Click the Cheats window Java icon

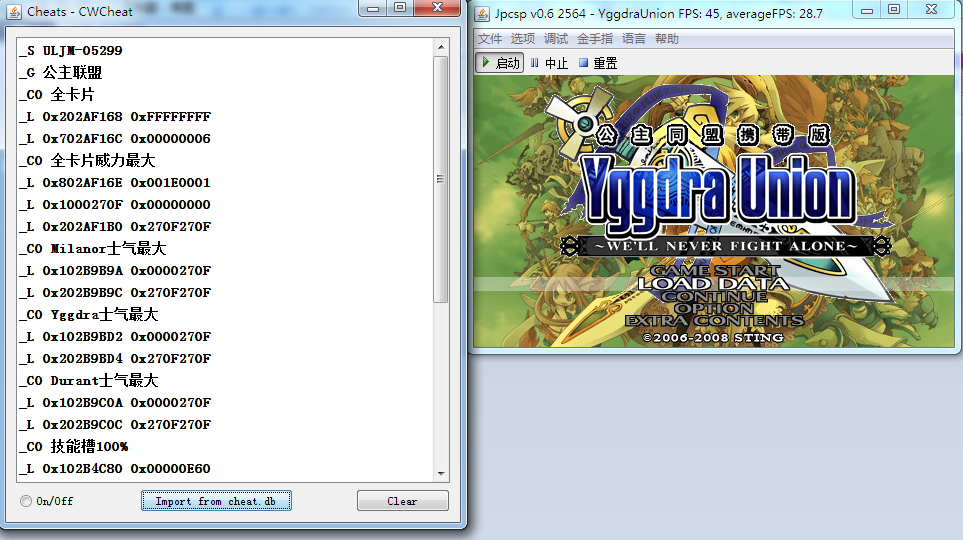pyautogui.click(x=14, y=12)
